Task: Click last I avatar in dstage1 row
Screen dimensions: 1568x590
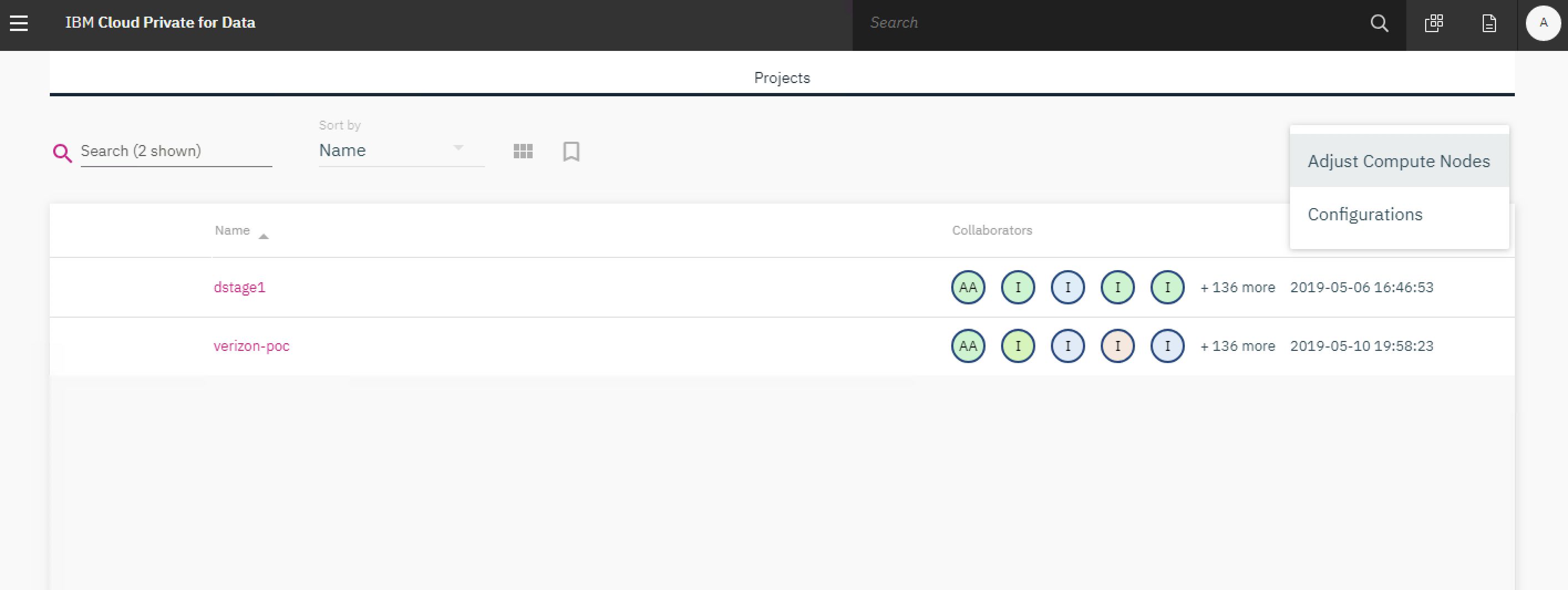Action: [1167, 287]
